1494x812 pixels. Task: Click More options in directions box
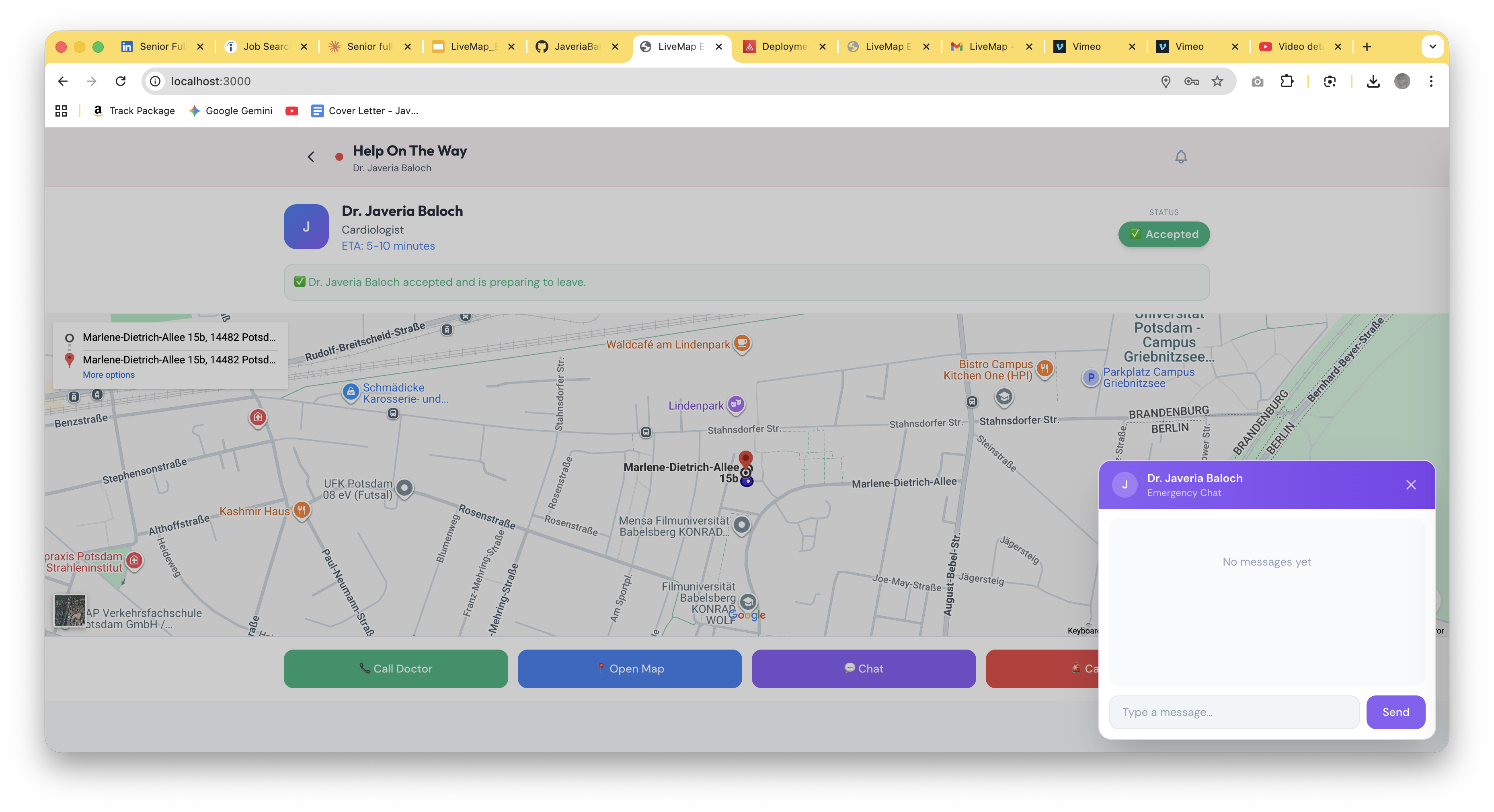tap(109, 375)
